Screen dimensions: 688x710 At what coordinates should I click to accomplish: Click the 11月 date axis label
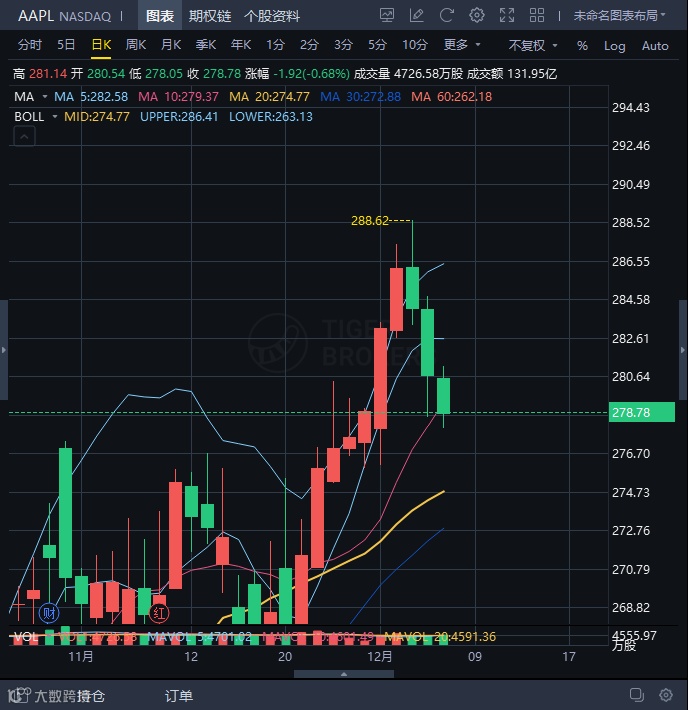tap(81, 656)
